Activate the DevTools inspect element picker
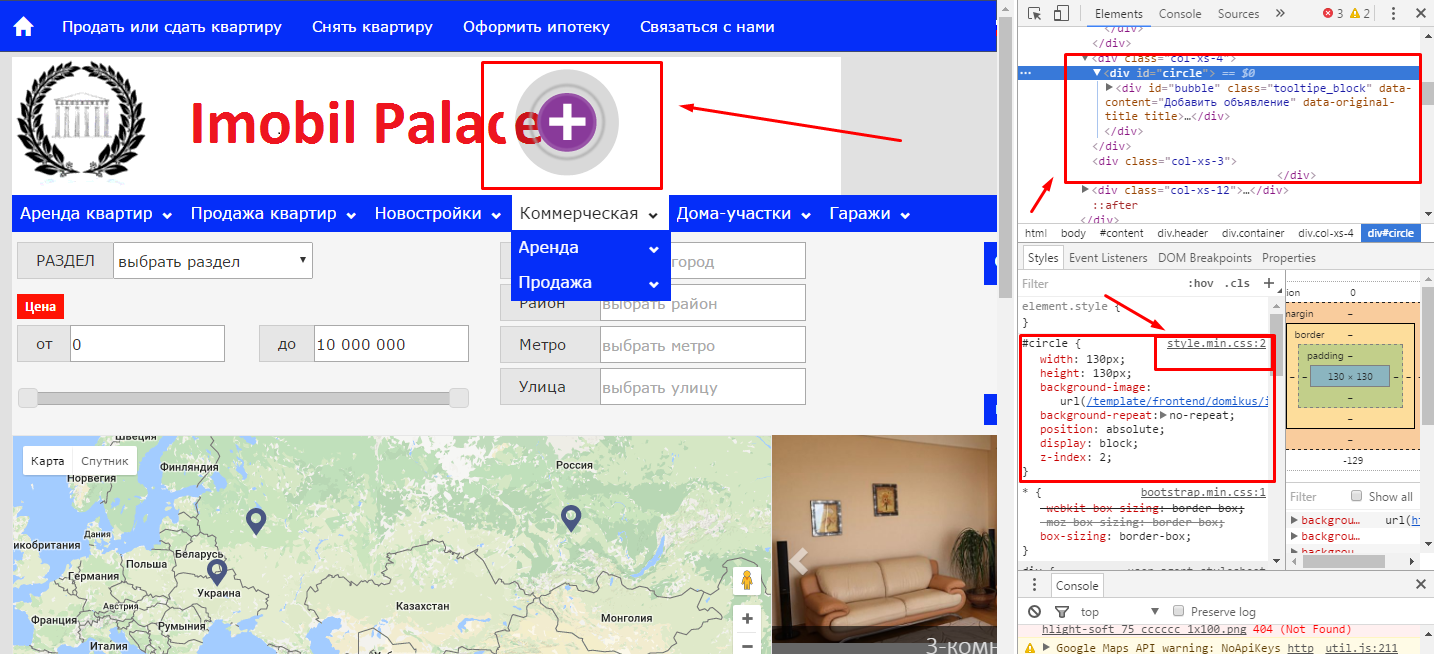 1035,14
